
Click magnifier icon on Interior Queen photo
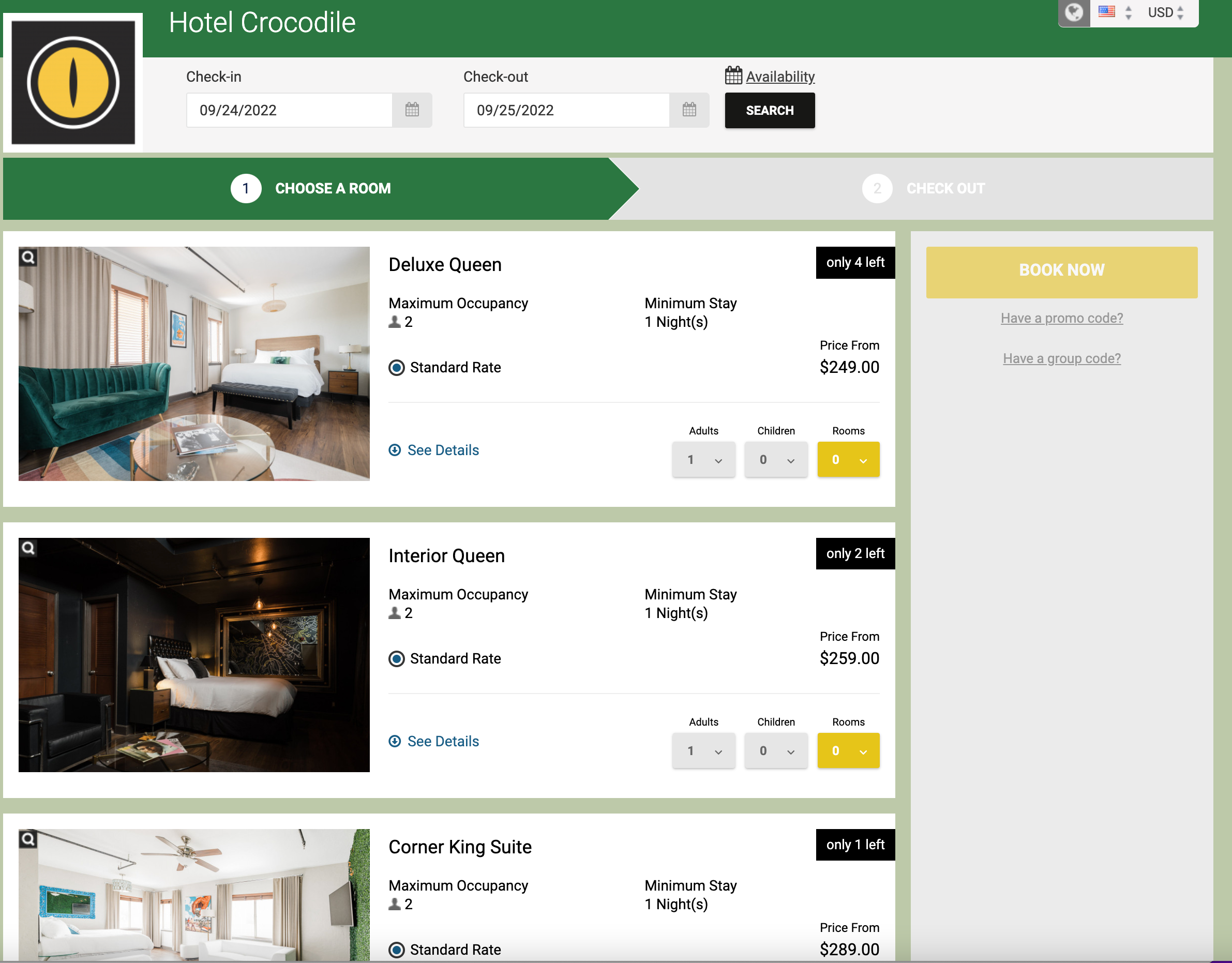click(x=28, y=548)
